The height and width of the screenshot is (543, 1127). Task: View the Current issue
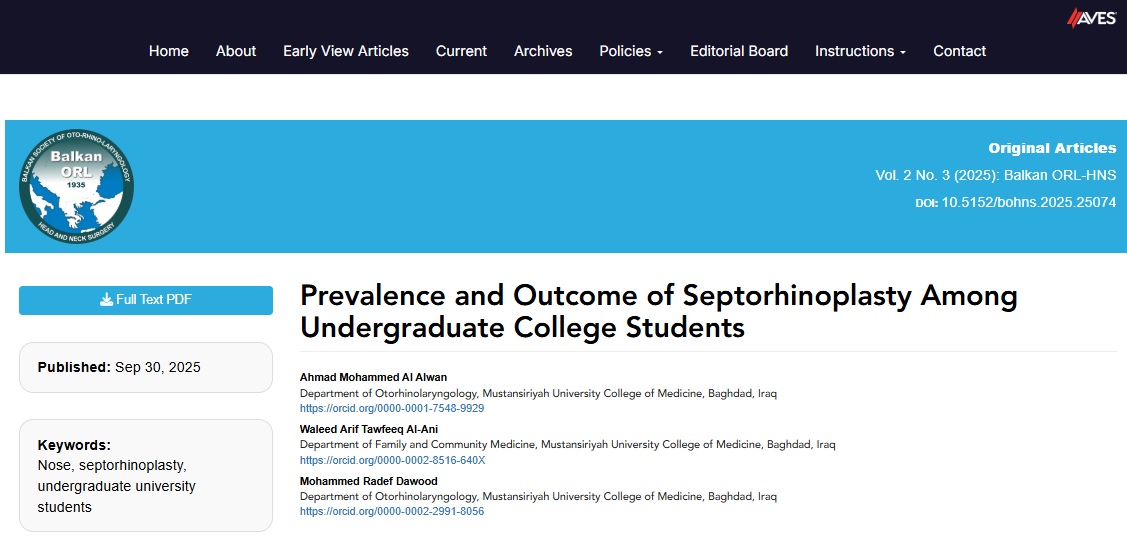461,51
